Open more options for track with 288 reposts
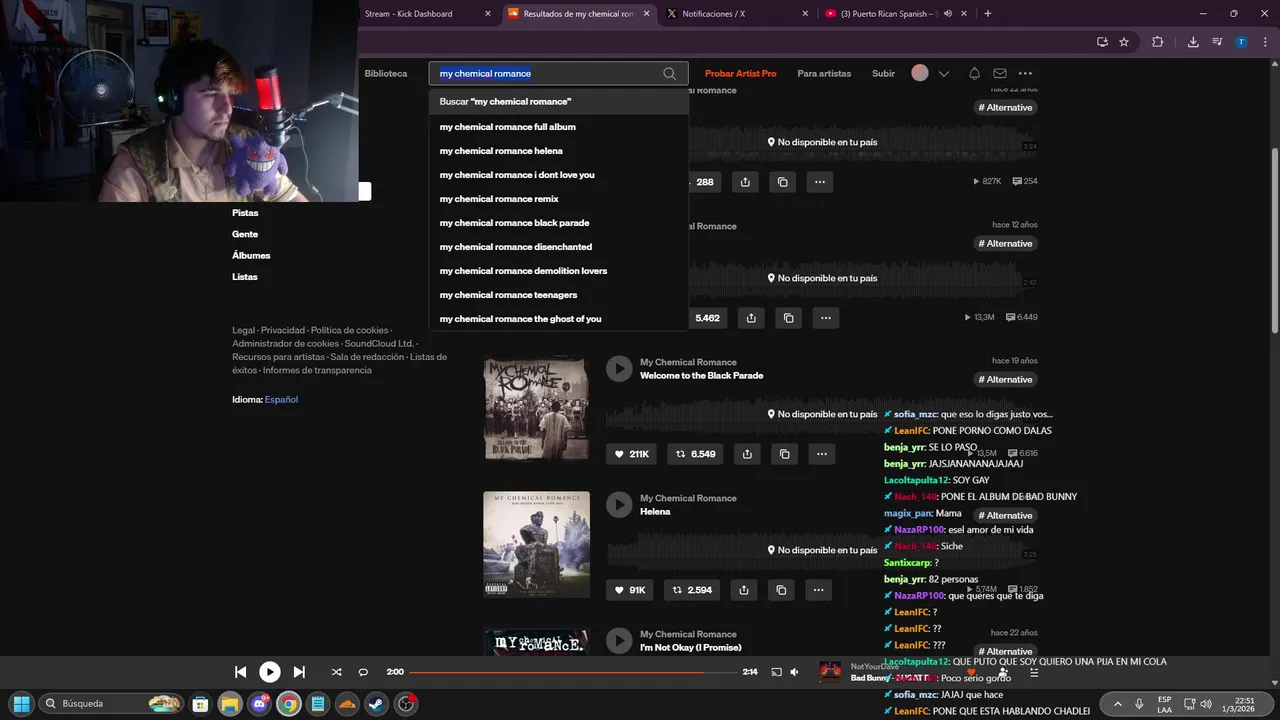 (x=819, y=182)
